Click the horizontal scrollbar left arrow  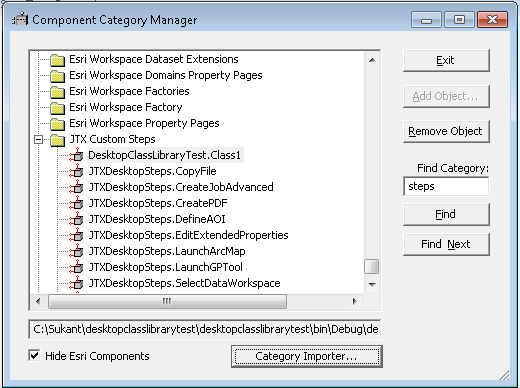click(38, 302)
